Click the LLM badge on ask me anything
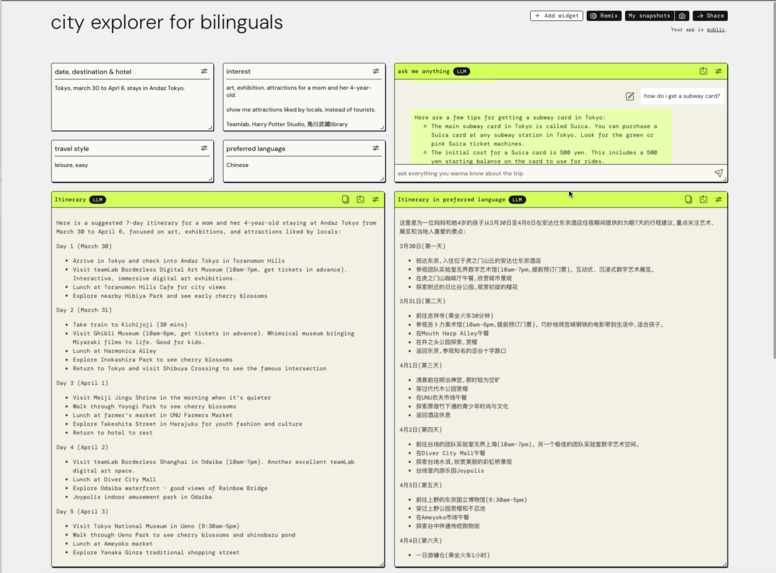The width and height of the screenshot is (776, 573). tap(462, 71)
